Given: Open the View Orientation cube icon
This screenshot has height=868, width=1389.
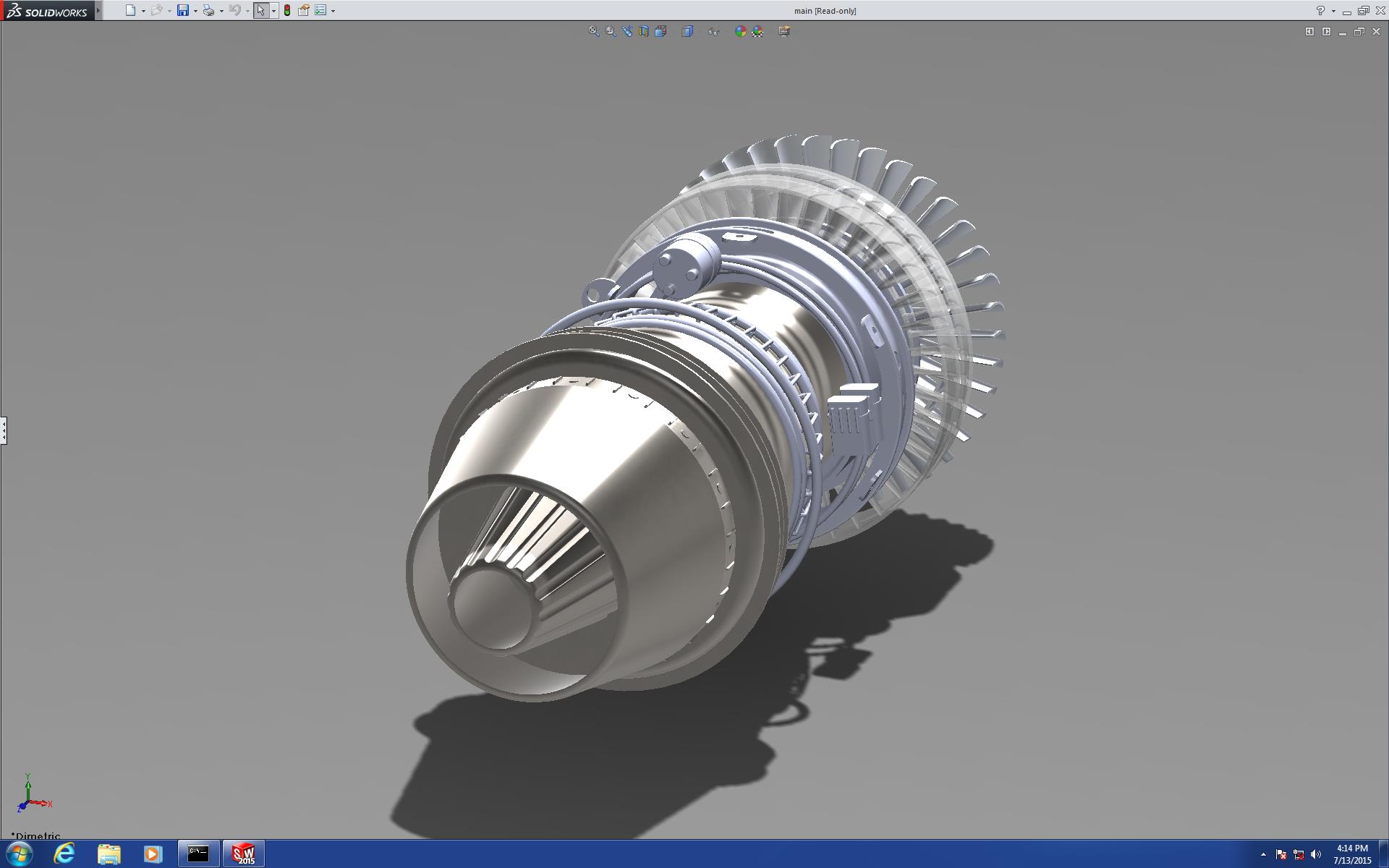Looking at the screenshot, I should pos(660,31).
